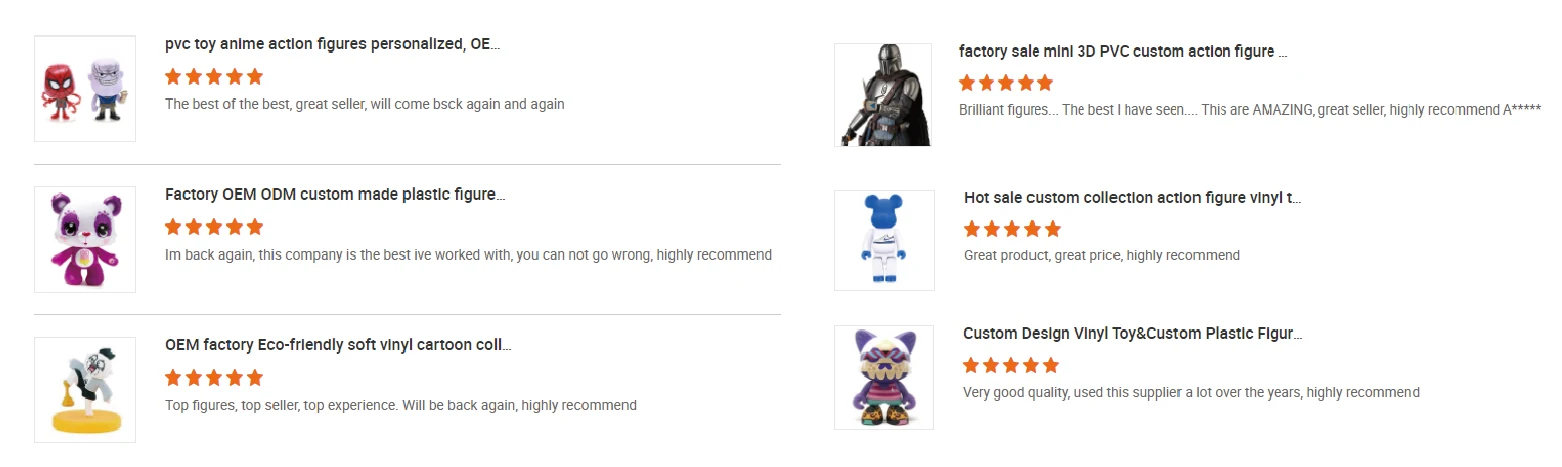Open 'Custom Design Vinyl Toy&Custom Plastic Figur' listing
1562x467 pixels.
point(1132,333)
